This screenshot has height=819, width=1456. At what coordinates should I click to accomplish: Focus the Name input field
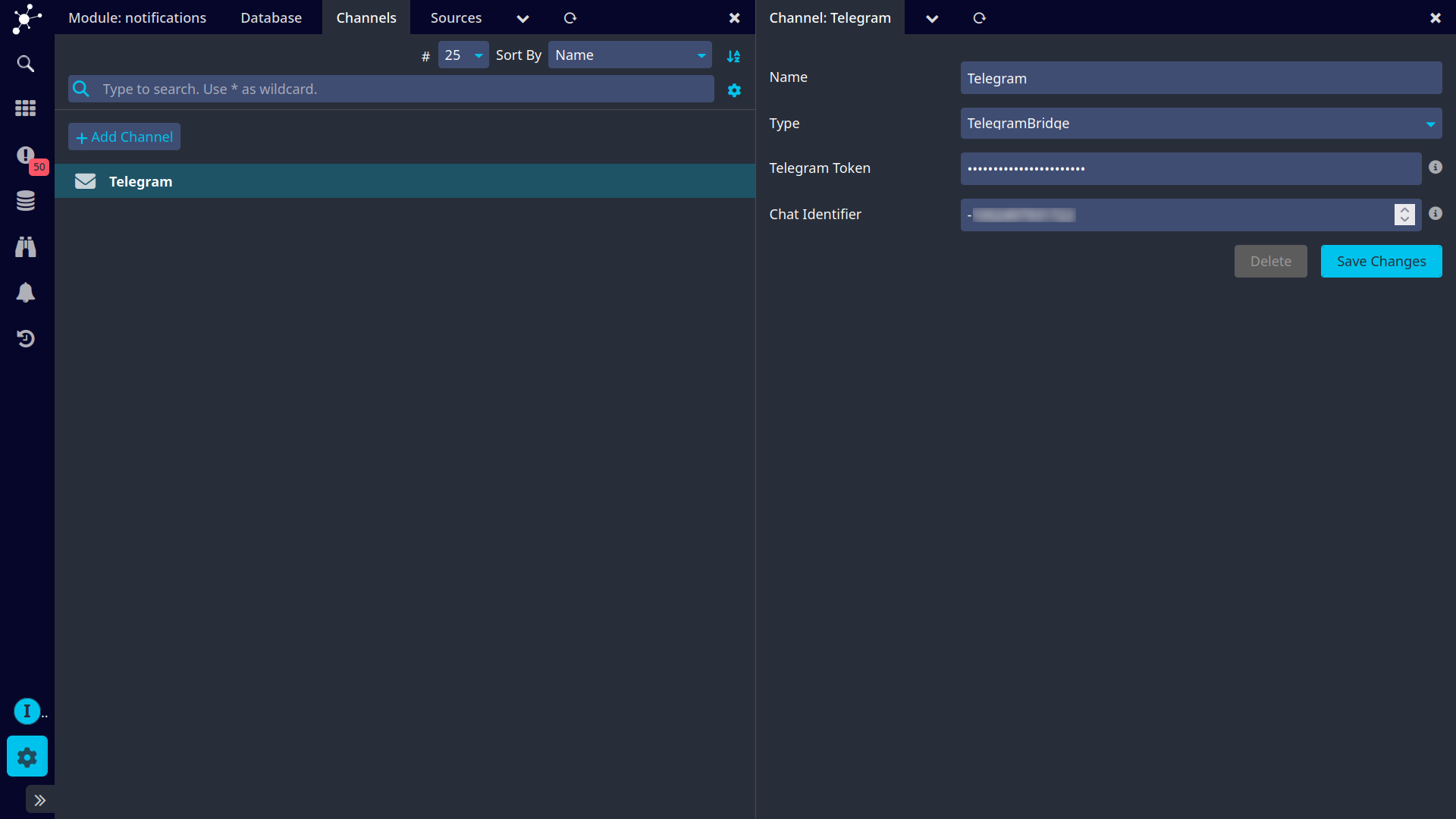tap(1201, 78)
